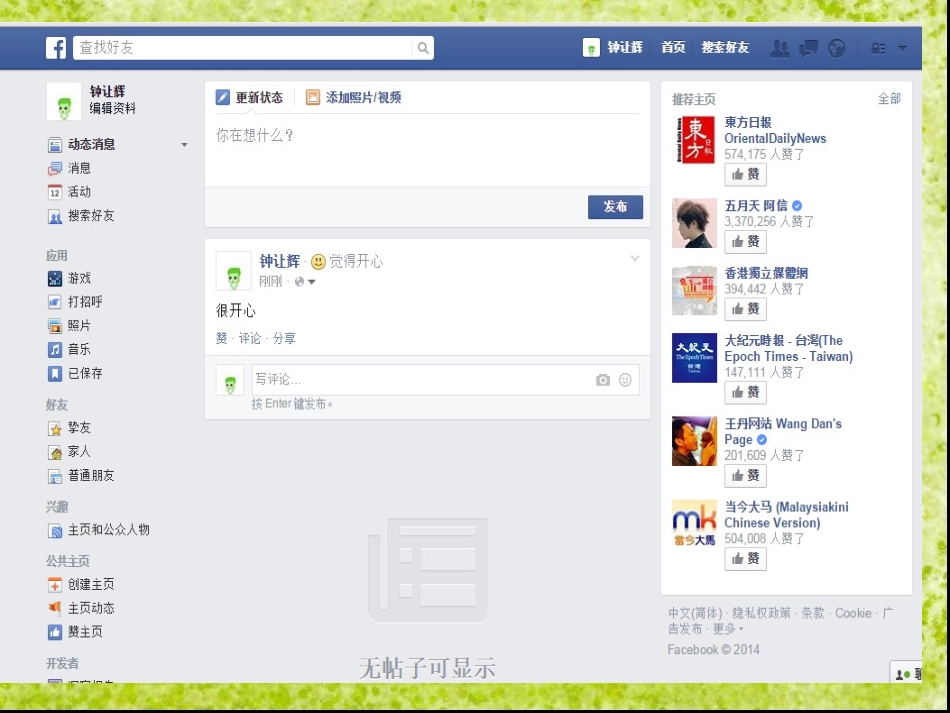
Task: Go to 首页 in top bar
Action: 673,47
